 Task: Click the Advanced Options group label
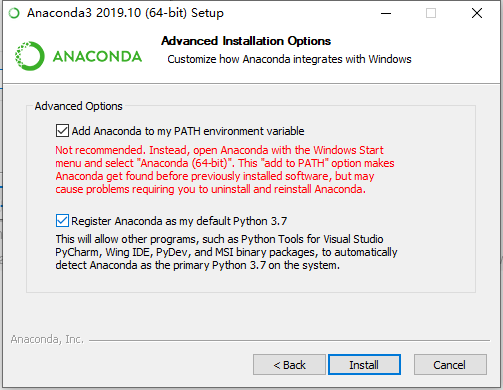click(x=79, y=106)
